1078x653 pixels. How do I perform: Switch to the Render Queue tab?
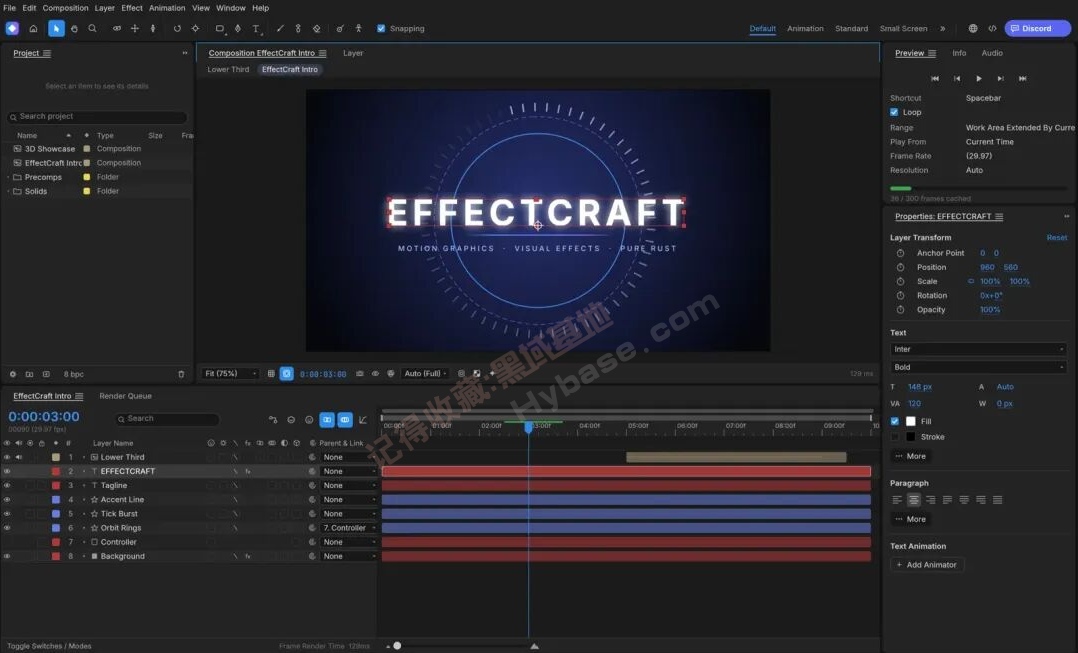(x=125, y=396)
